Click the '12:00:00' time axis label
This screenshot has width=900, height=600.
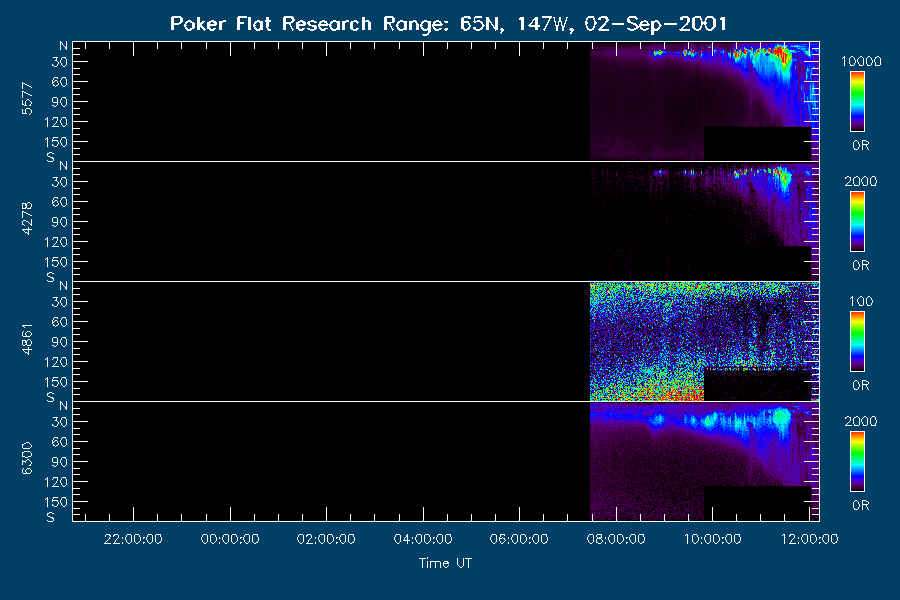tap(809, 539)
